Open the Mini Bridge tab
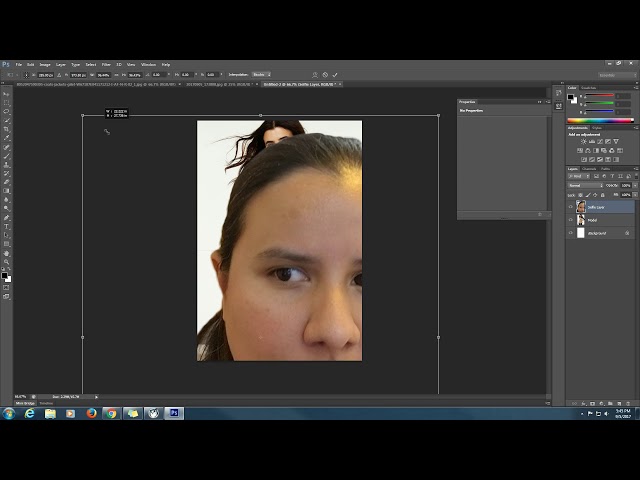The height and width of the screenshot is (480, 640). click(x=25, y=403)
